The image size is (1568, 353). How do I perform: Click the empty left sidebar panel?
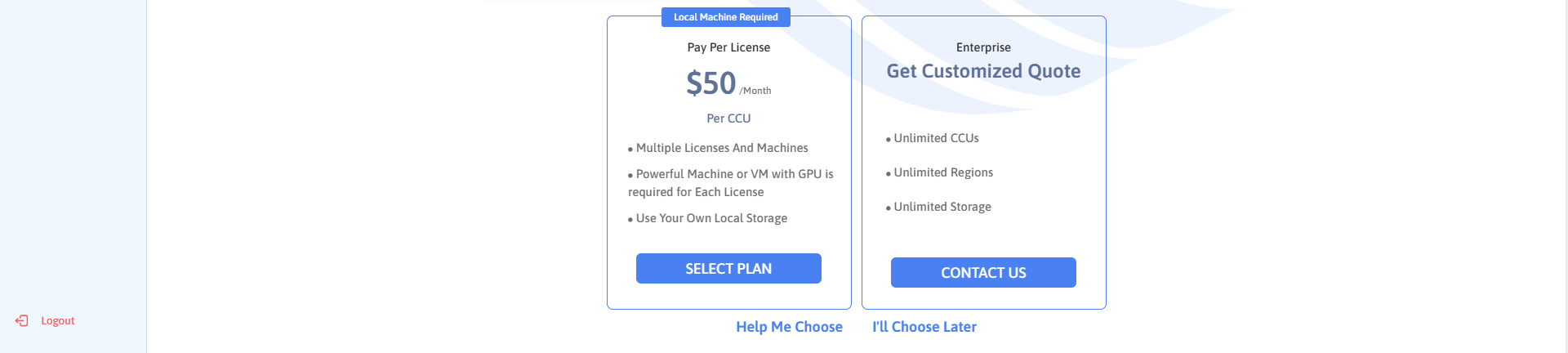pyautogui.click(x=73, y=147)
